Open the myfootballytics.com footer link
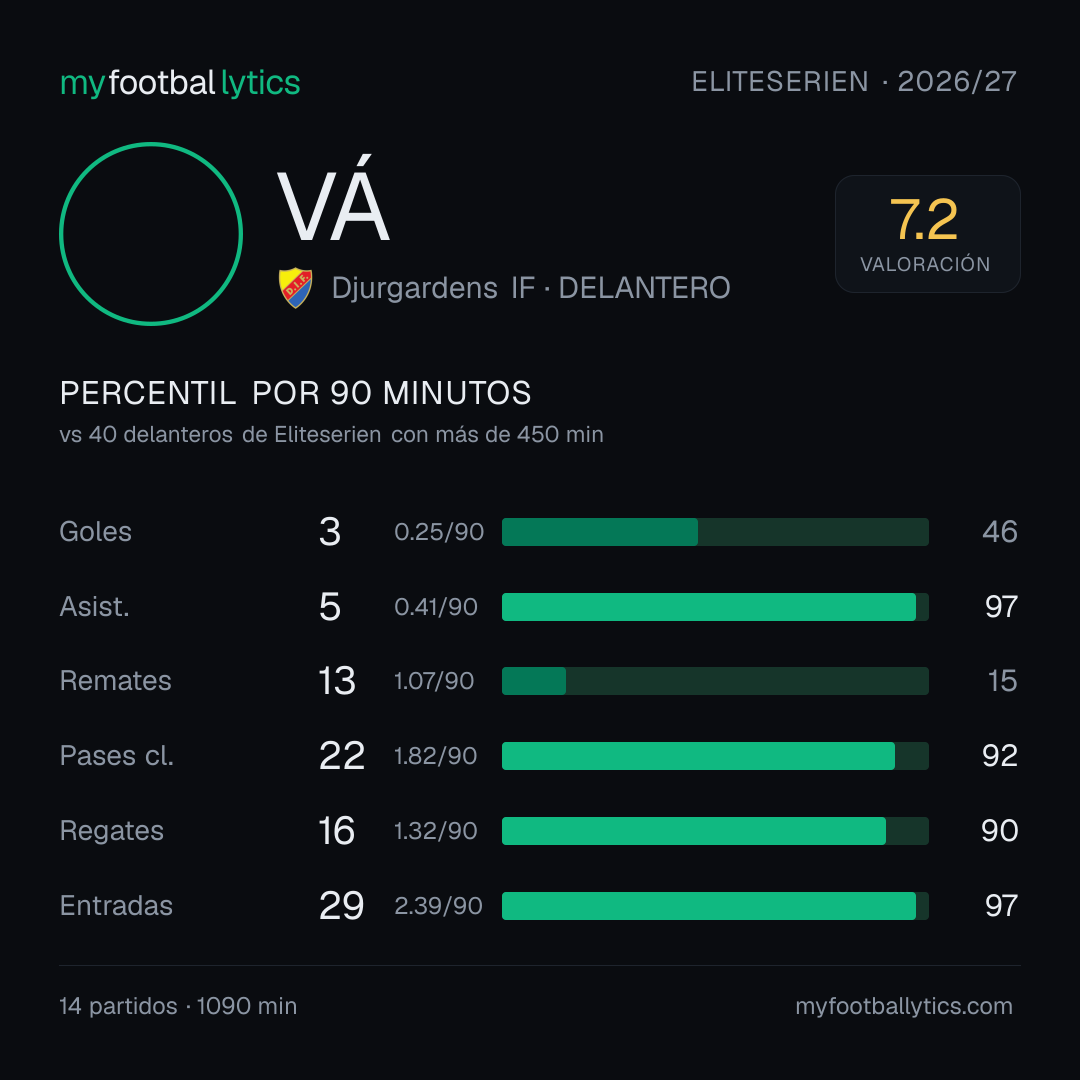The width and height of the screenshot is (1080, 1080). [904, 1006]
